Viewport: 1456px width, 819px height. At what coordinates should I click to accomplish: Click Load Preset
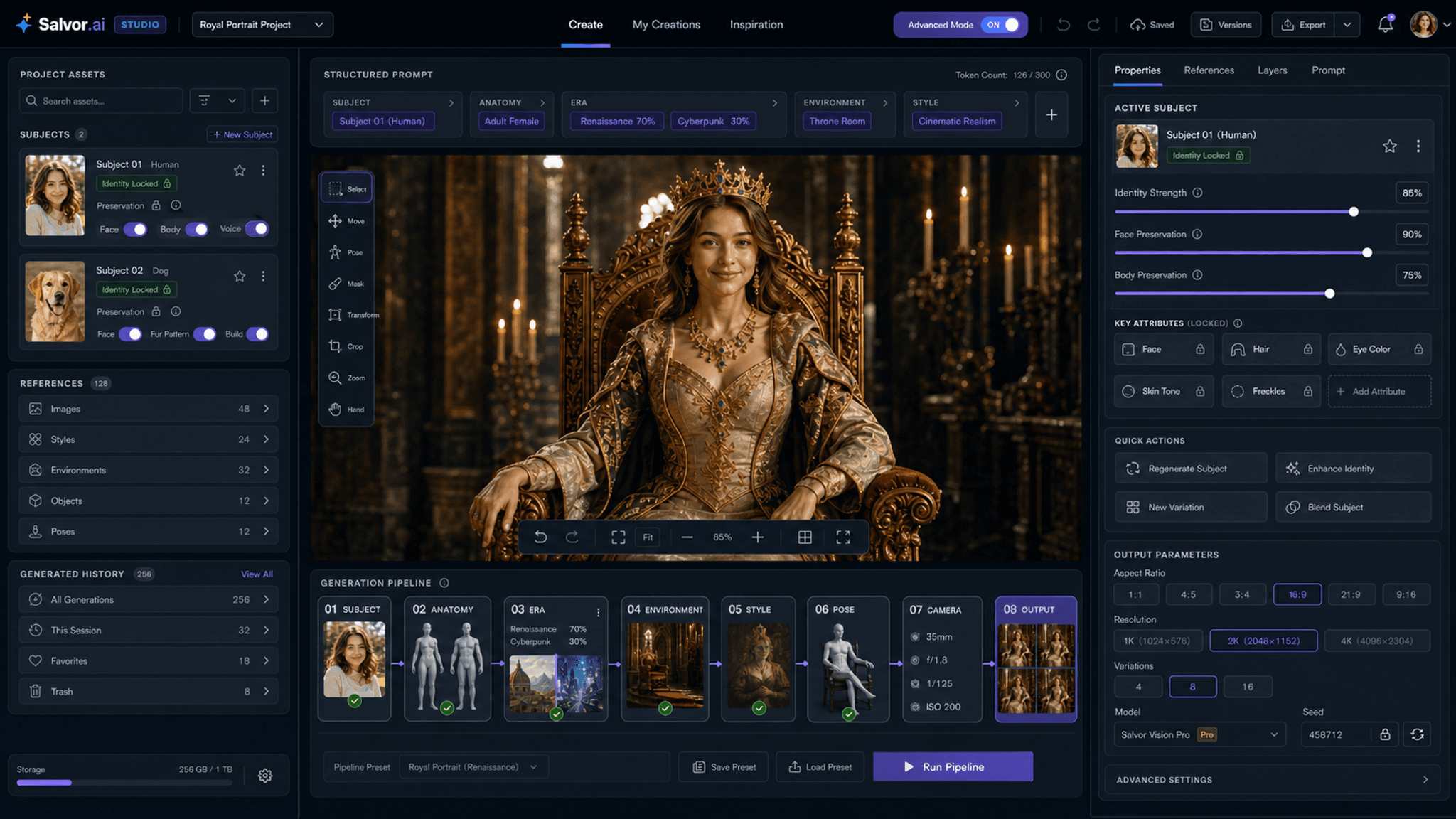pyautogui.click(x=820, y=767)
